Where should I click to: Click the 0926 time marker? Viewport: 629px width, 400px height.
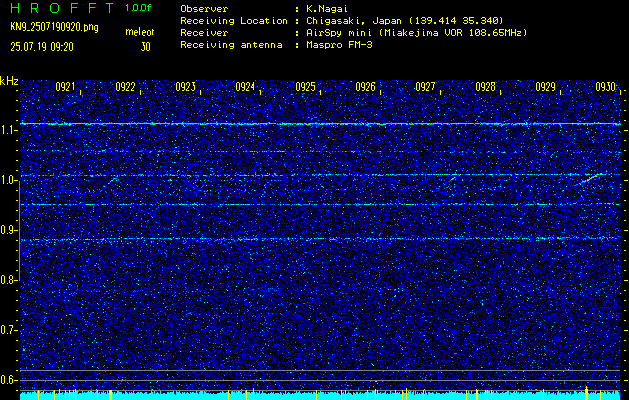click(365, 87)
